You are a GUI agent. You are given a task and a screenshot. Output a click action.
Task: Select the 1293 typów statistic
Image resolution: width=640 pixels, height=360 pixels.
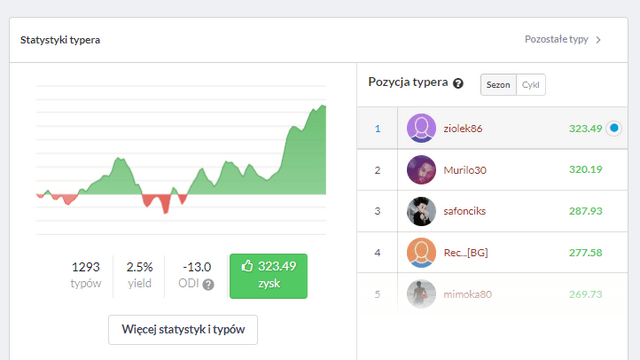point(86,275)
